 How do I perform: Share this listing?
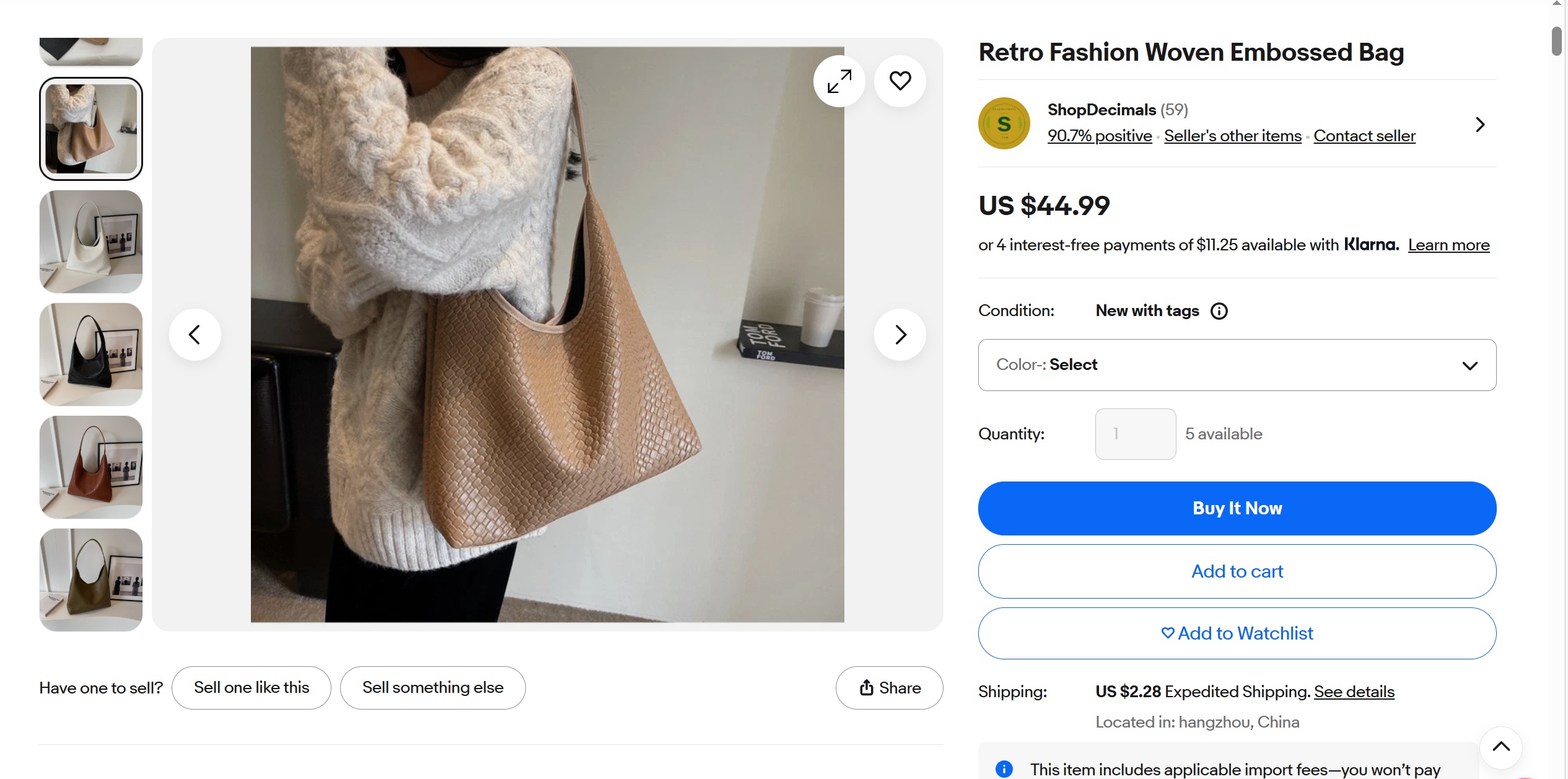[889, 688]
